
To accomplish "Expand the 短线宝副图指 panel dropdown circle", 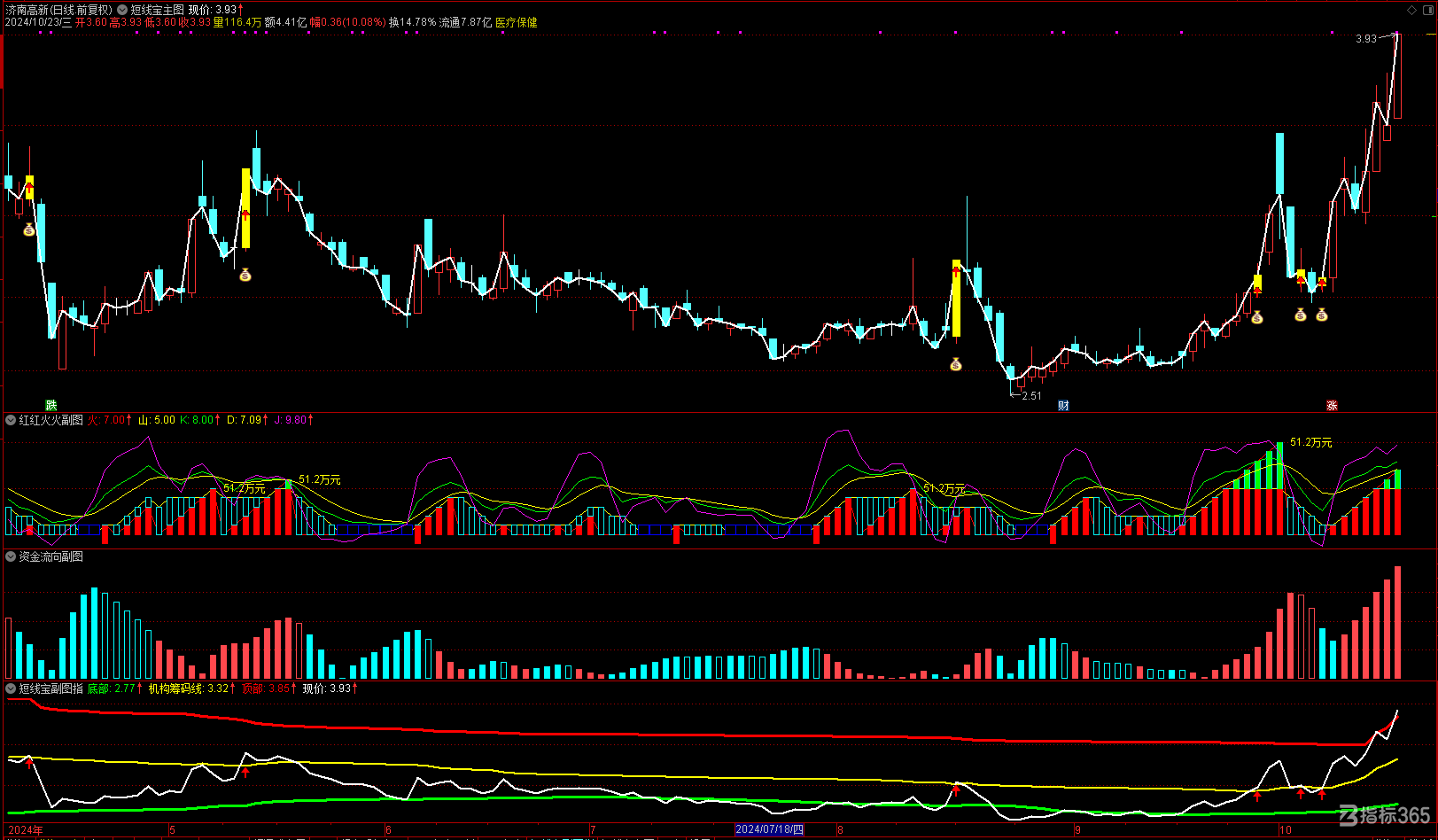I will (x=11, y=688).
